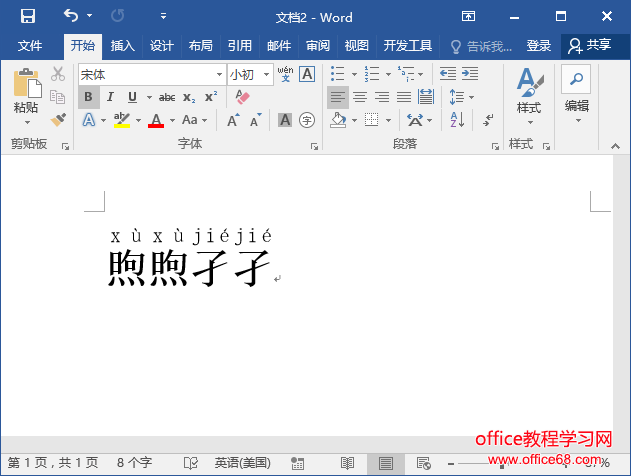
Task: Open the Font dialog launcher
Action: pos(314,147)
